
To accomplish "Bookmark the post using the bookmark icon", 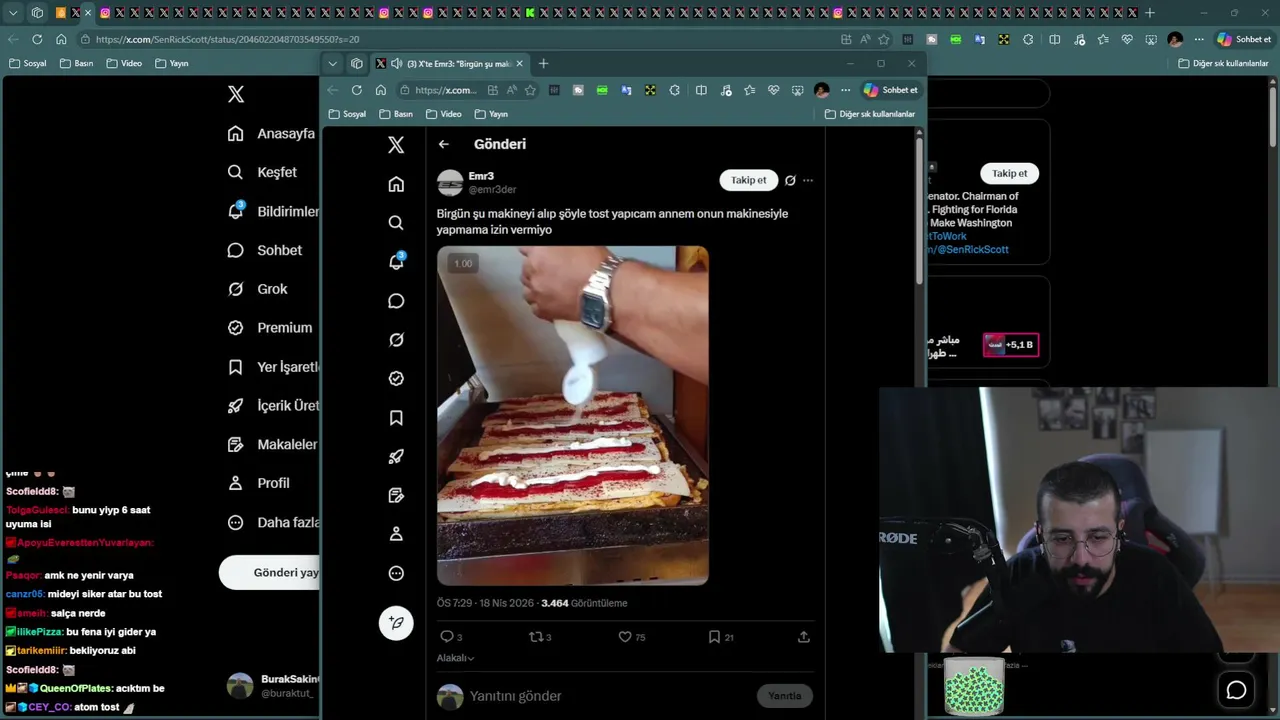I will [714, 637].
